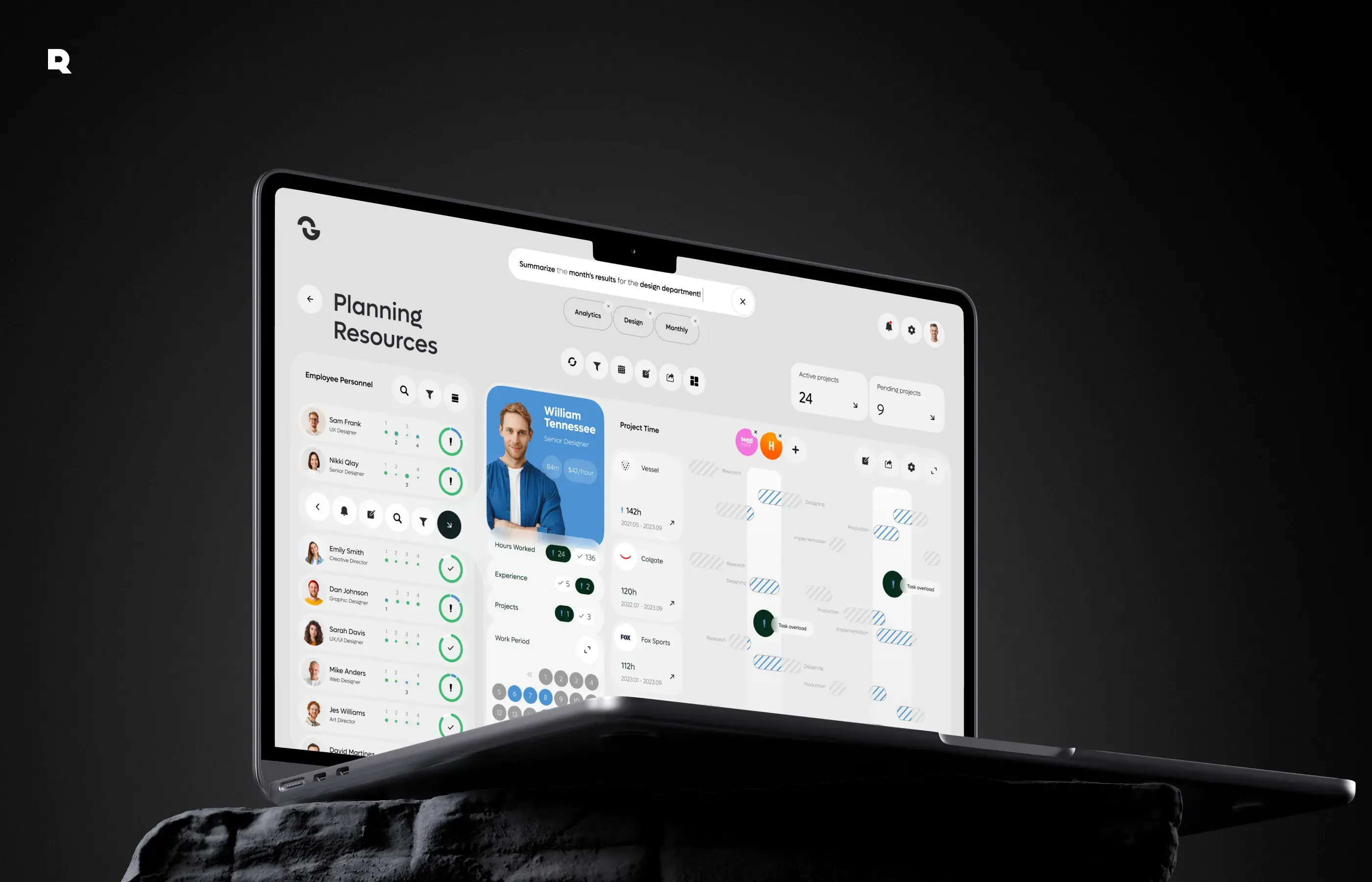Expand the pending projects count dropdown
The width and height of the screenshot is (1372, 882).
pyautogui.click(x=931, y=414)
